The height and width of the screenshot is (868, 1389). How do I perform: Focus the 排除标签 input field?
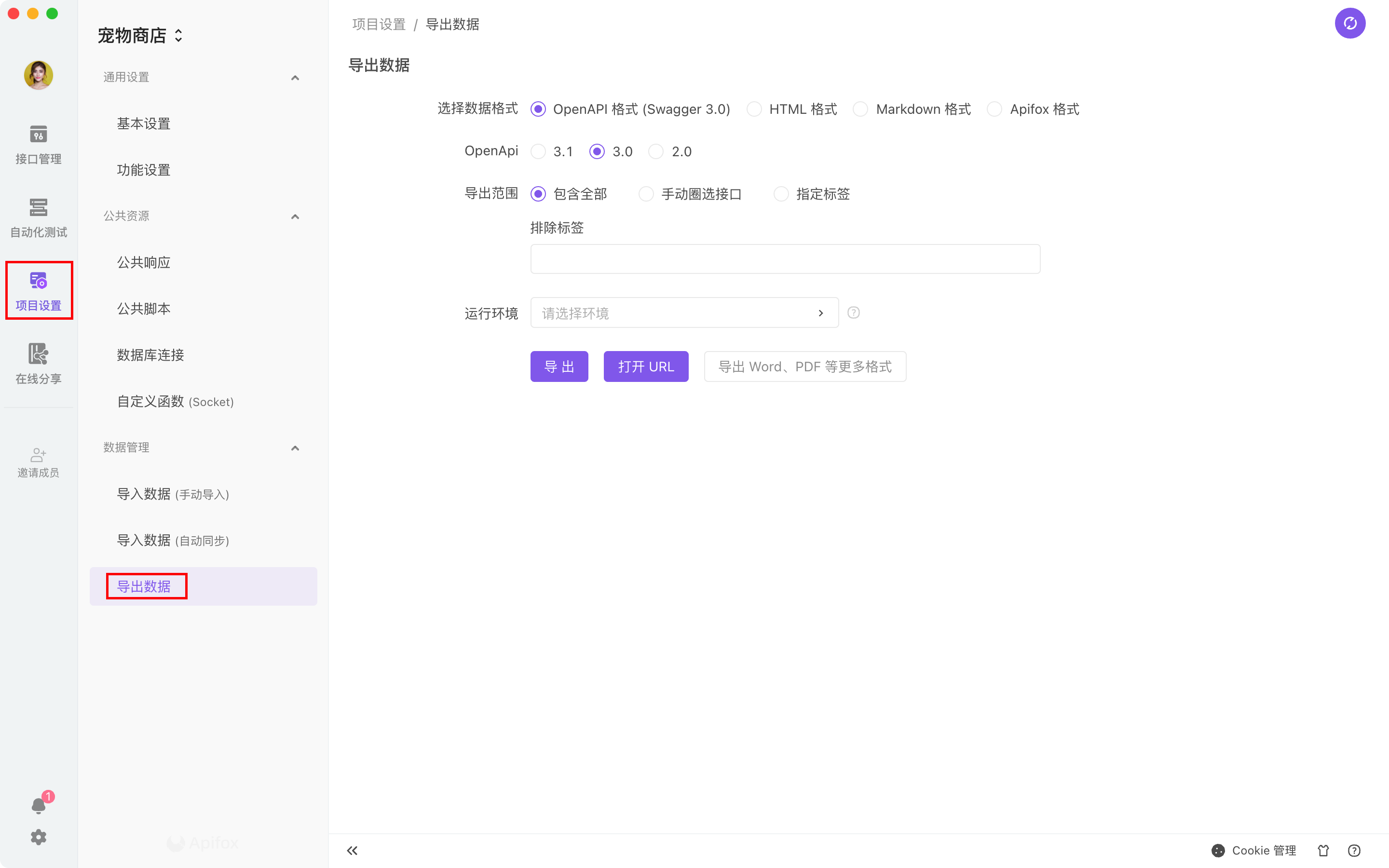(x=785, y=259)
